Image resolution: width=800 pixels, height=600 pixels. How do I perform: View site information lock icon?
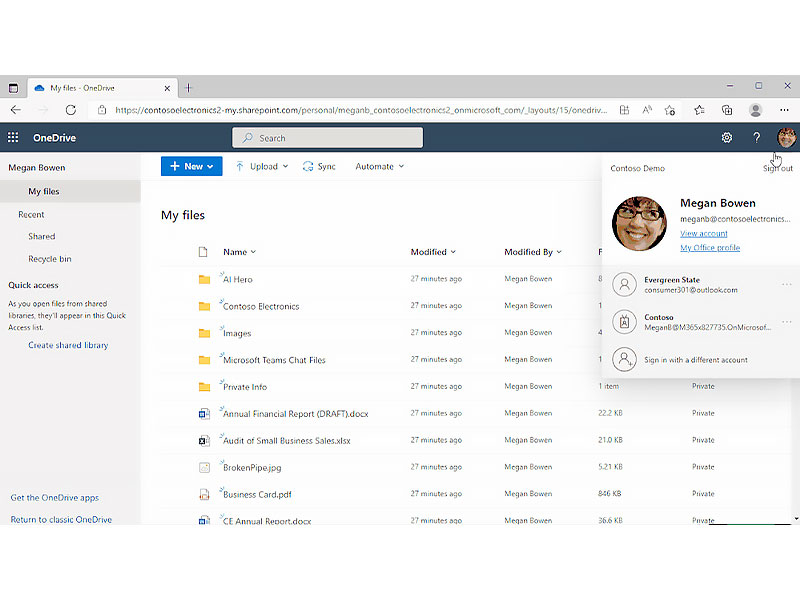coord(102,110)
